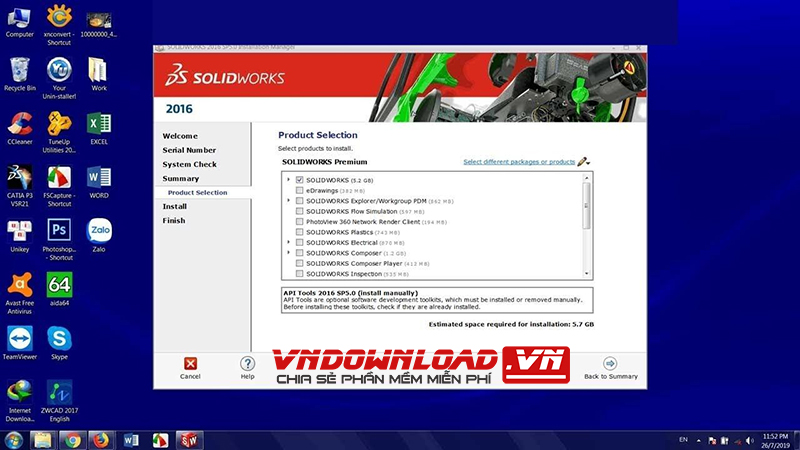This screenshot has width=800, height=450.
Task: Open the Zalo desktop icon
Action: click(x=98, y=236)
